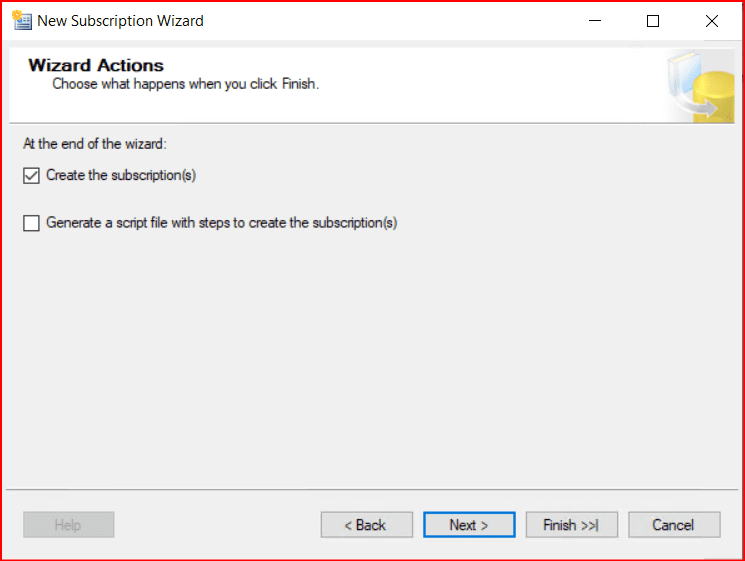Cancel the subscription wizard
This screenshot has height=561, width=745.
[x=673, y=525]
